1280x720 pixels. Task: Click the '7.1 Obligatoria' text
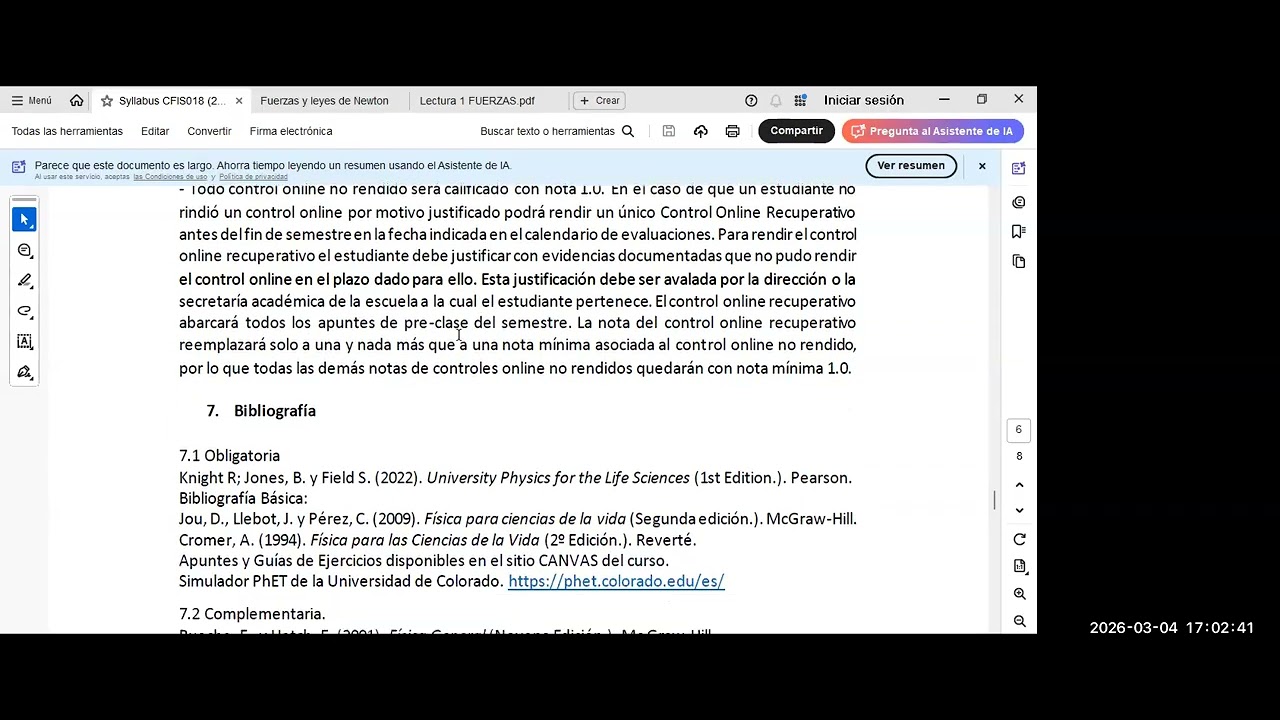229,456
